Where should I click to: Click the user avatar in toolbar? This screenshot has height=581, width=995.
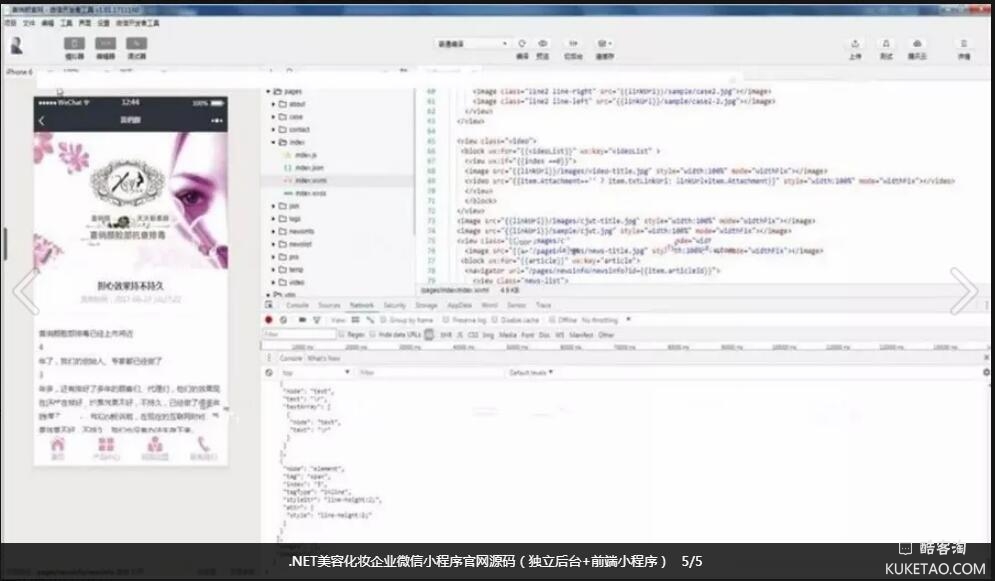tap(17, 45)
